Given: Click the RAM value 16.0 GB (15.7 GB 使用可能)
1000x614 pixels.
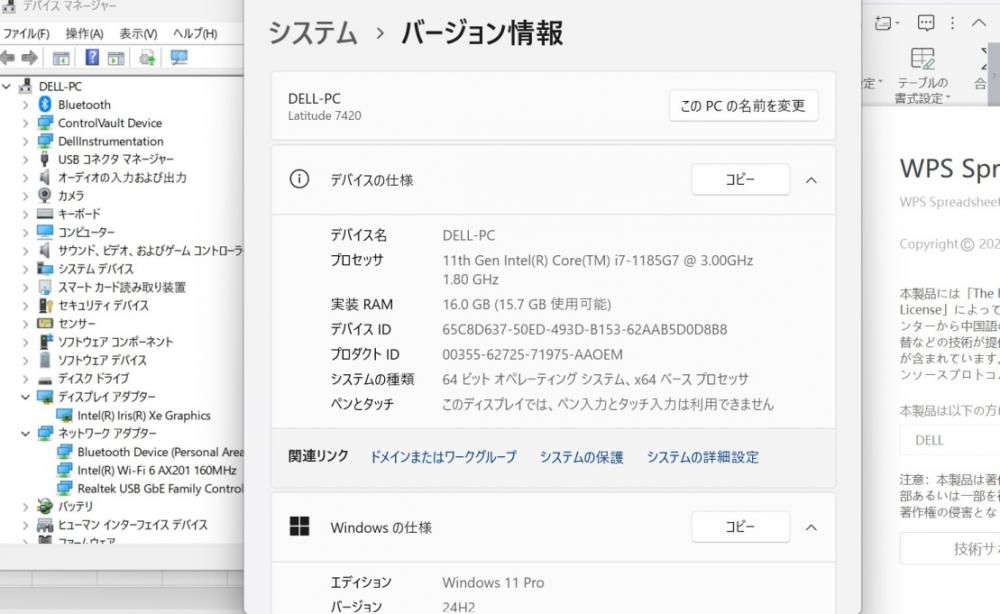Looking at the screenshot, I should 527,305.
